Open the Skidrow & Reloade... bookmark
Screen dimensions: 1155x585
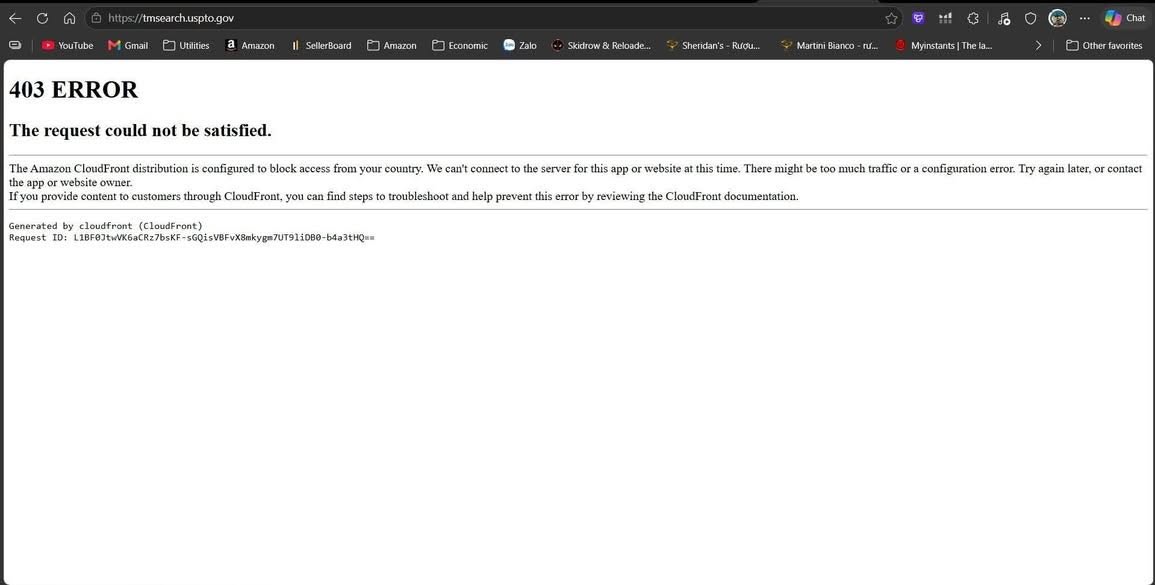pos(601,46)
